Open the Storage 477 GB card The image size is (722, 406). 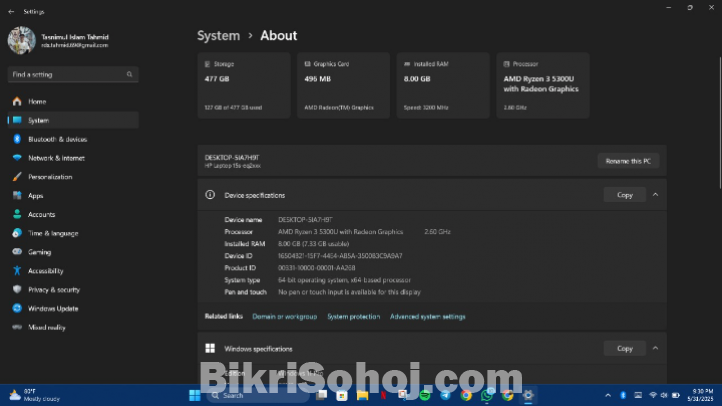tap(244, 85)
